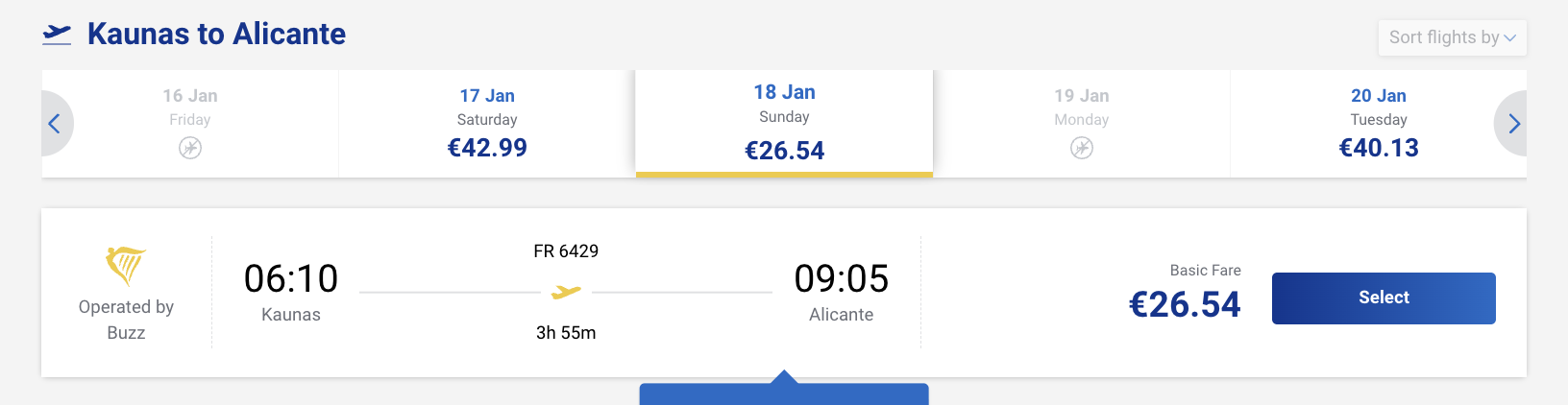This screenshot has width=1568, height=405.
Task: Click the €26.54 Basic Fare price
Action: (1185, 304)
